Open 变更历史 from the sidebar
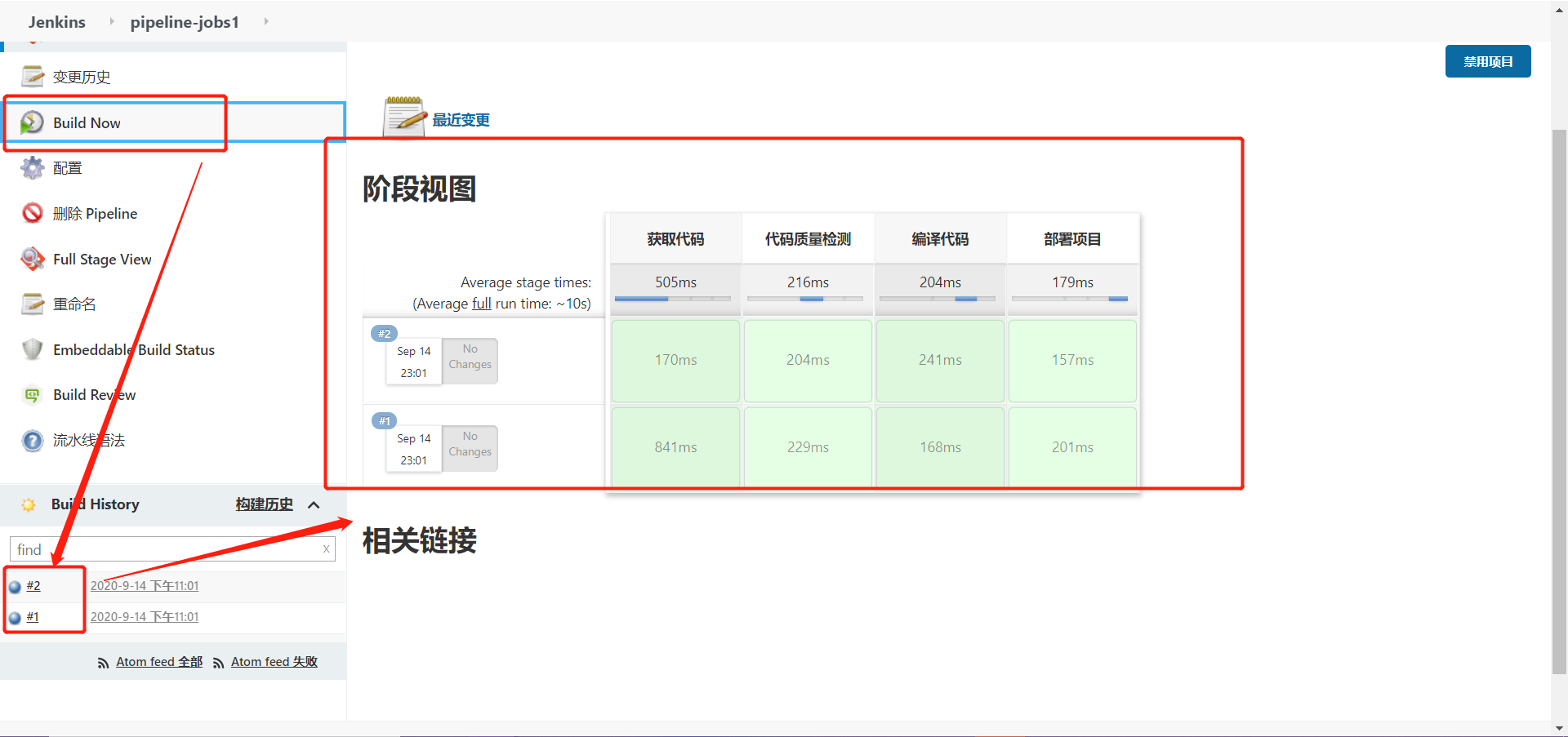Image resolution: width=1568 pixels, height=737 pixels. [x=82, y=77]
